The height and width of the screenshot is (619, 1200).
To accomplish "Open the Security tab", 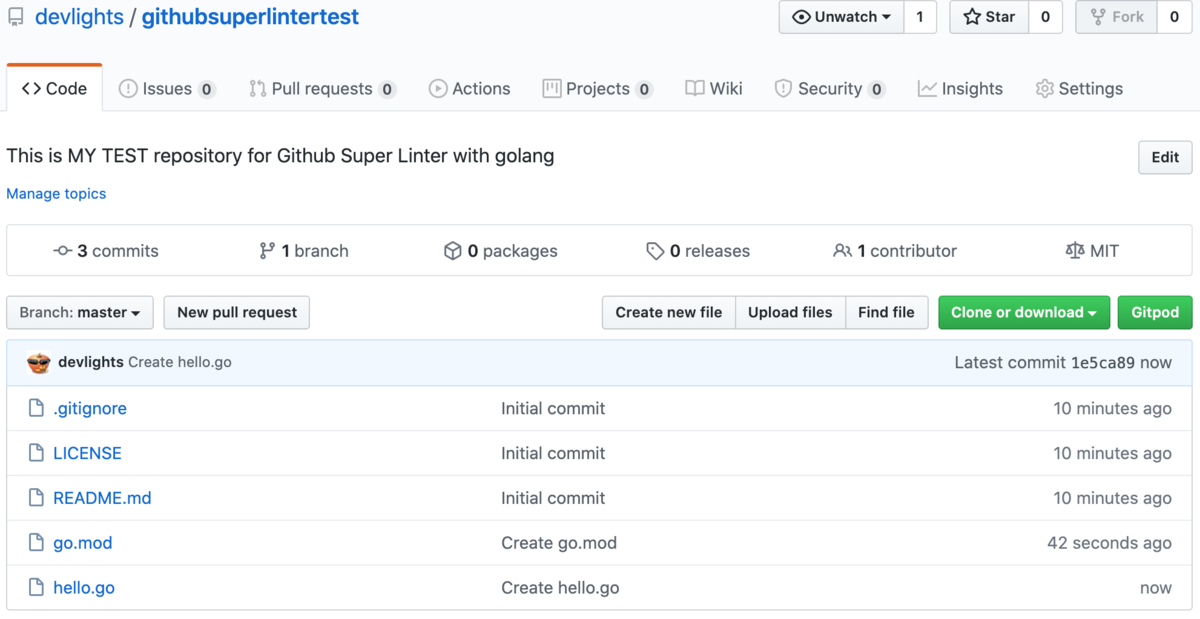I will click(829, 89).
